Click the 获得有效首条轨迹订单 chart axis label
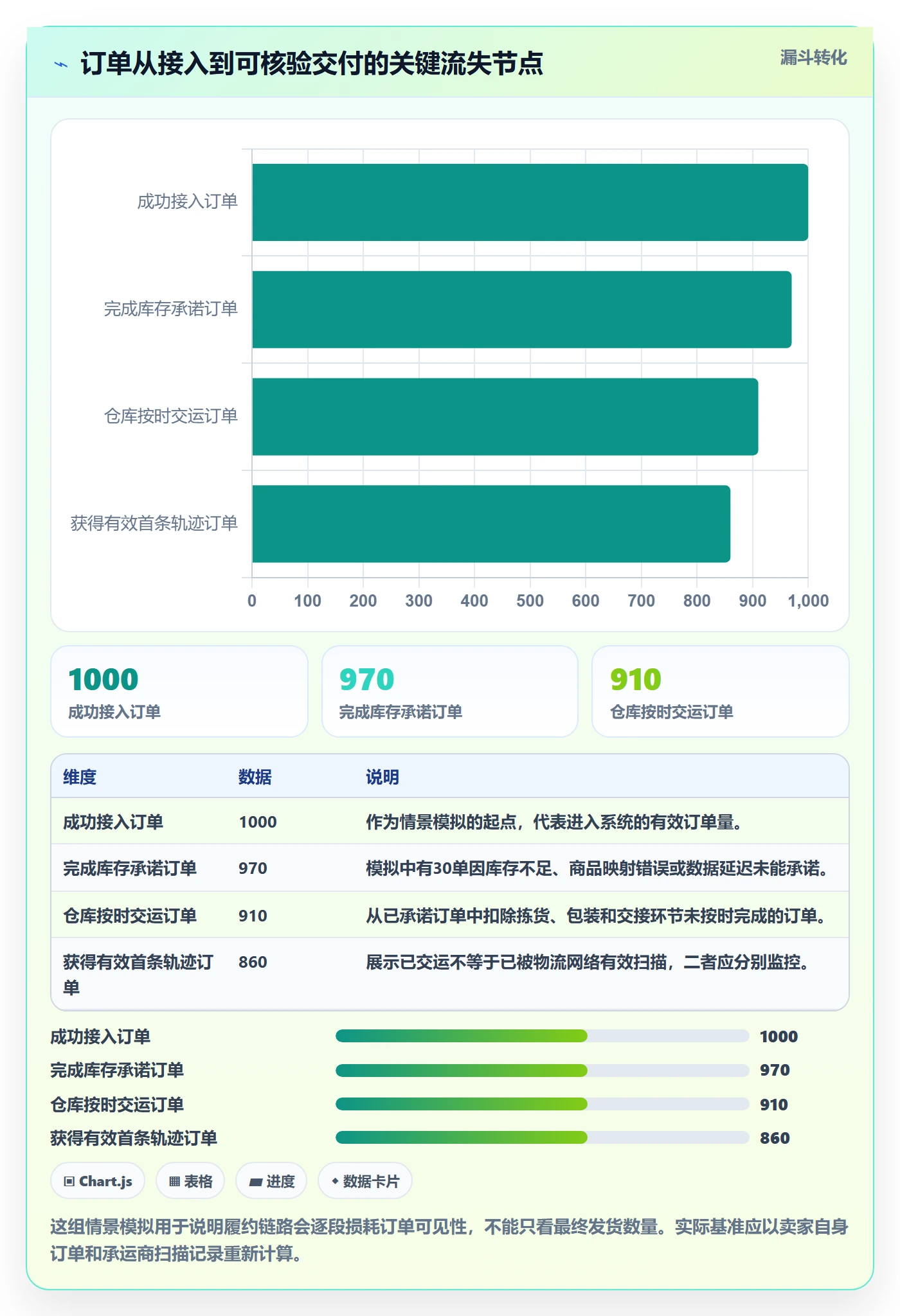Screen dimensions: 900x1316 point(154,523)
